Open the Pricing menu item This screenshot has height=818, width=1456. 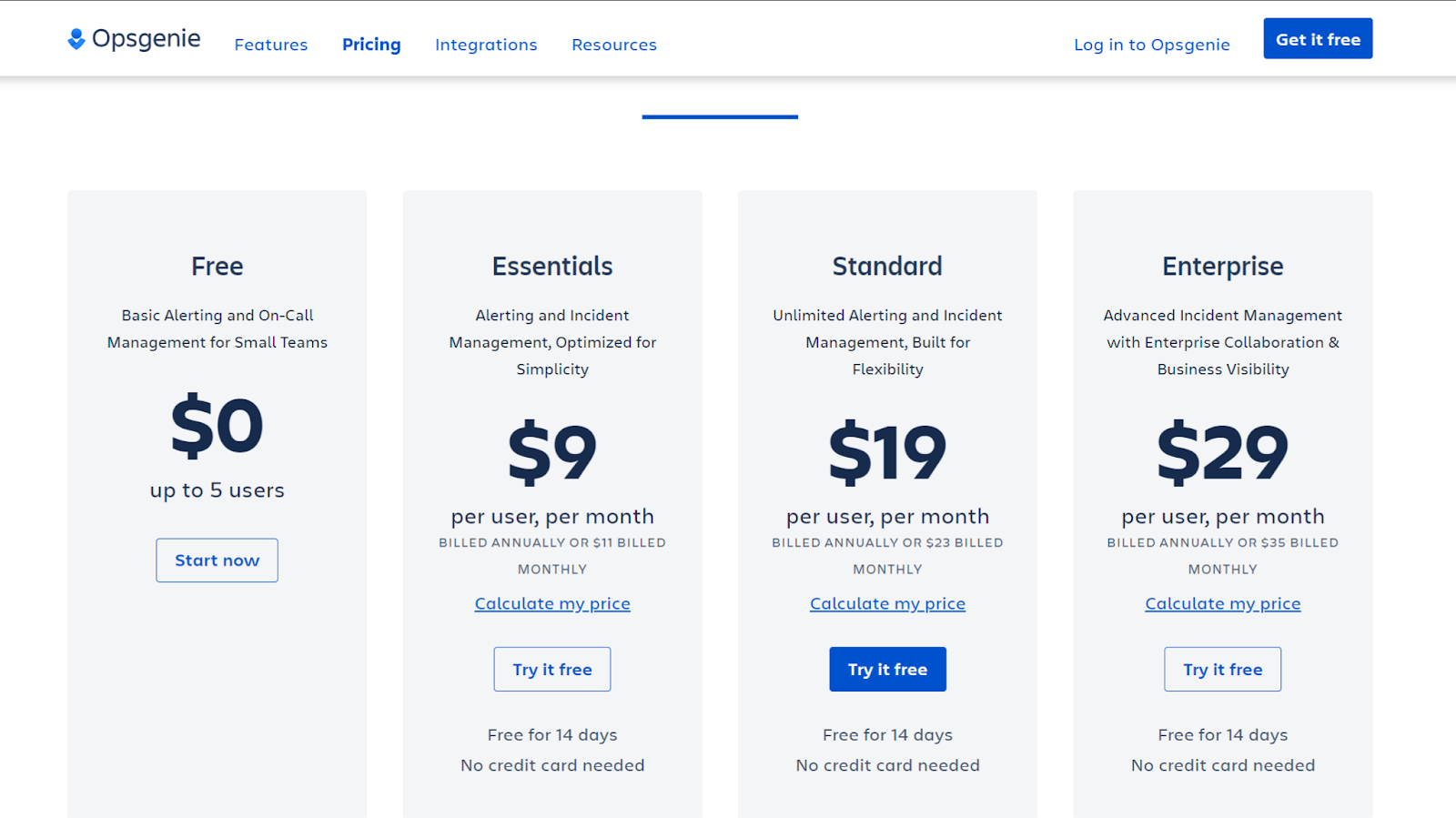point(371,45)
